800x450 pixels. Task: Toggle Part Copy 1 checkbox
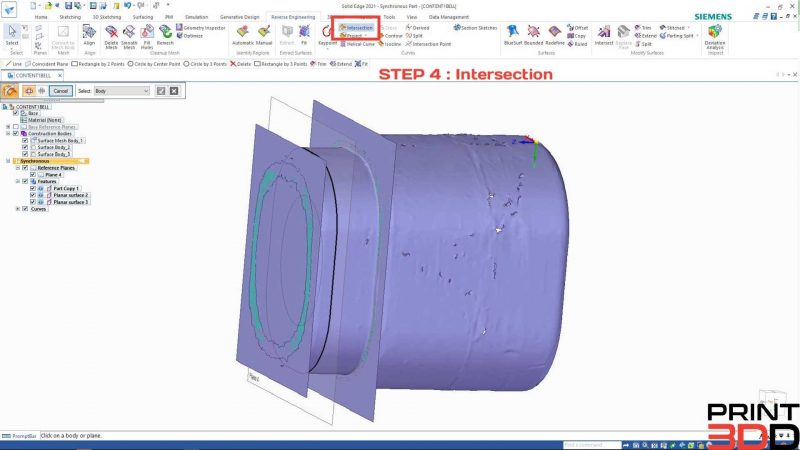pos(33,188)
